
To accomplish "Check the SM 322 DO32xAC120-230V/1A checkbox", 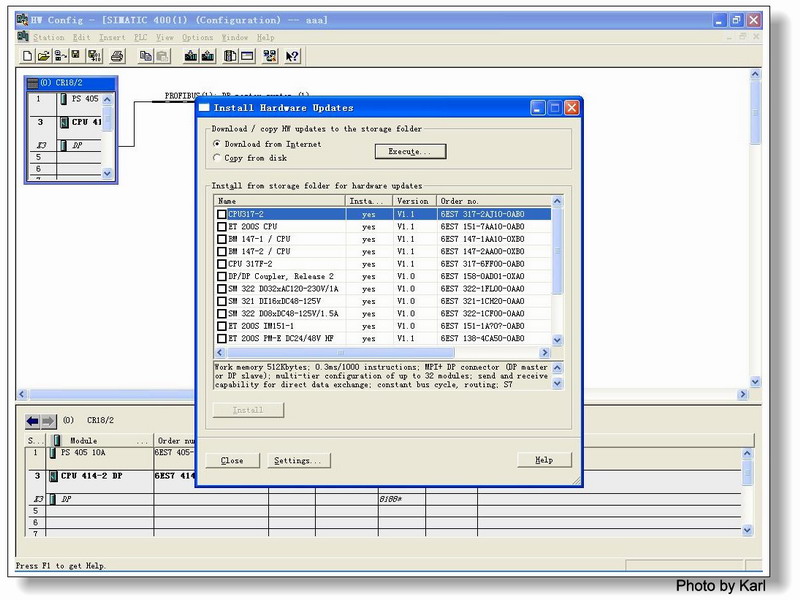I will pos(222,289).
